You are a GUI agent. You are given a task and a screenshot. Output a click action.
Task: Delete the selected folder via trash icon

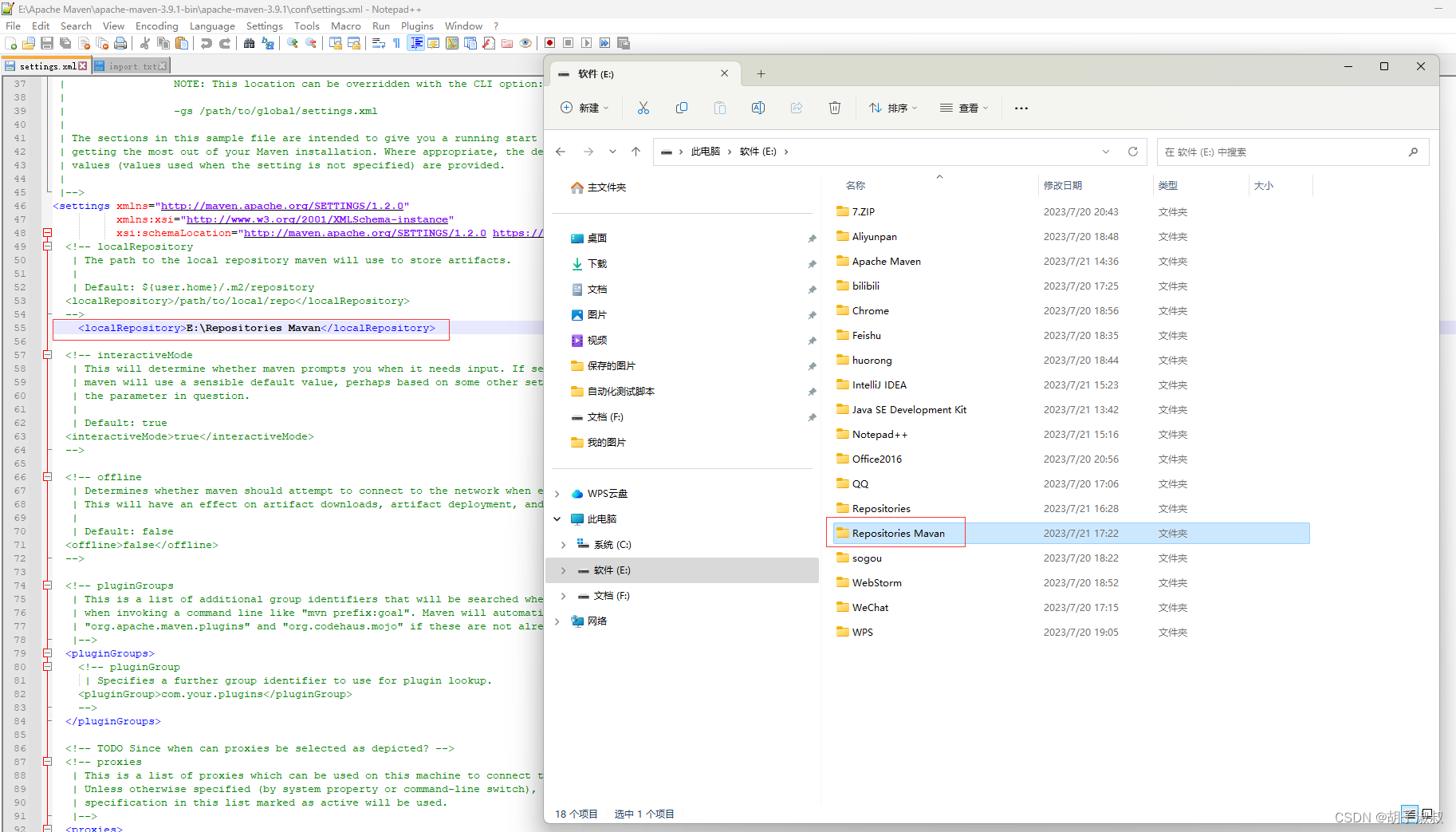pos(834,108)
